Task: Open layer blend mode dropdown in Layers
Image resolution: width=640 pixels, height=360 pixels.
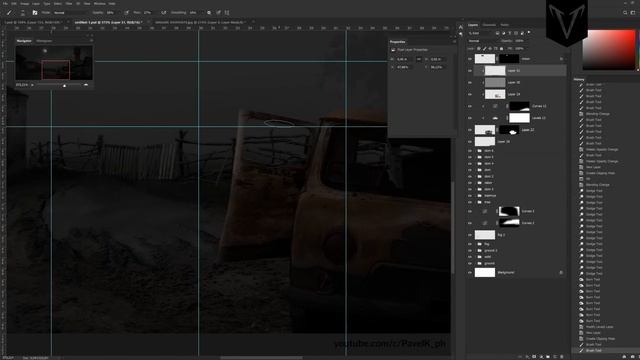Action: pos(483,41)
